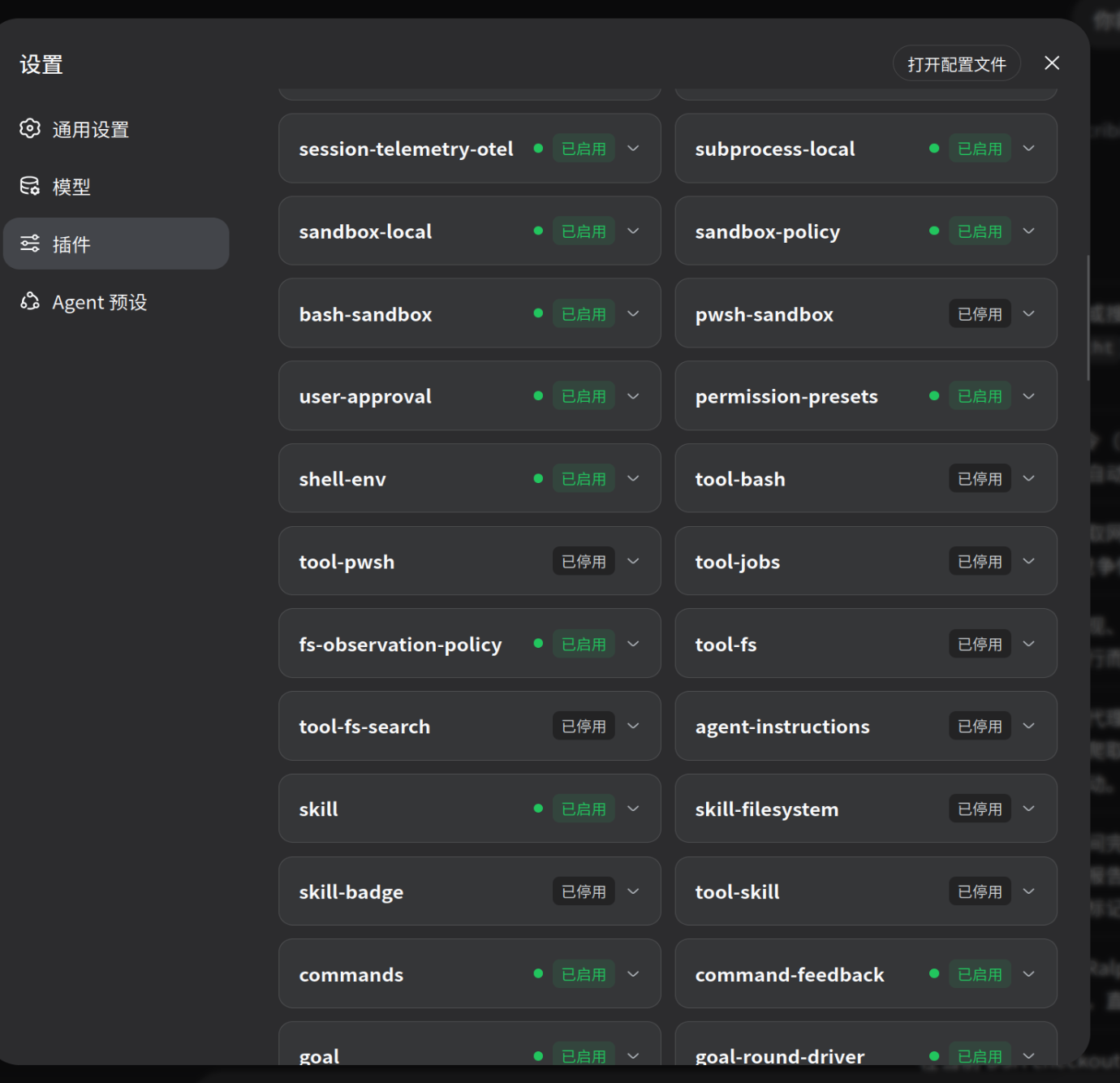Expand the command-feedback chevron
This screenshot has width=1120, height=1083.
(1029, 974)
